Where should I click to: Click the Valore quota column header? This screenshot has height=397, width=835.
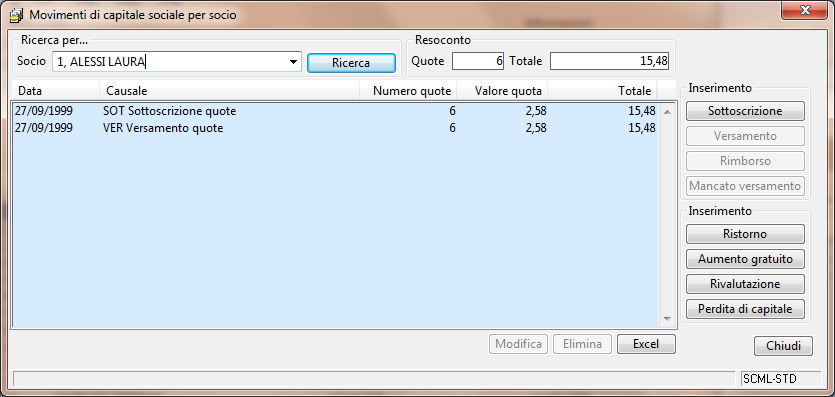pos(502,90)
